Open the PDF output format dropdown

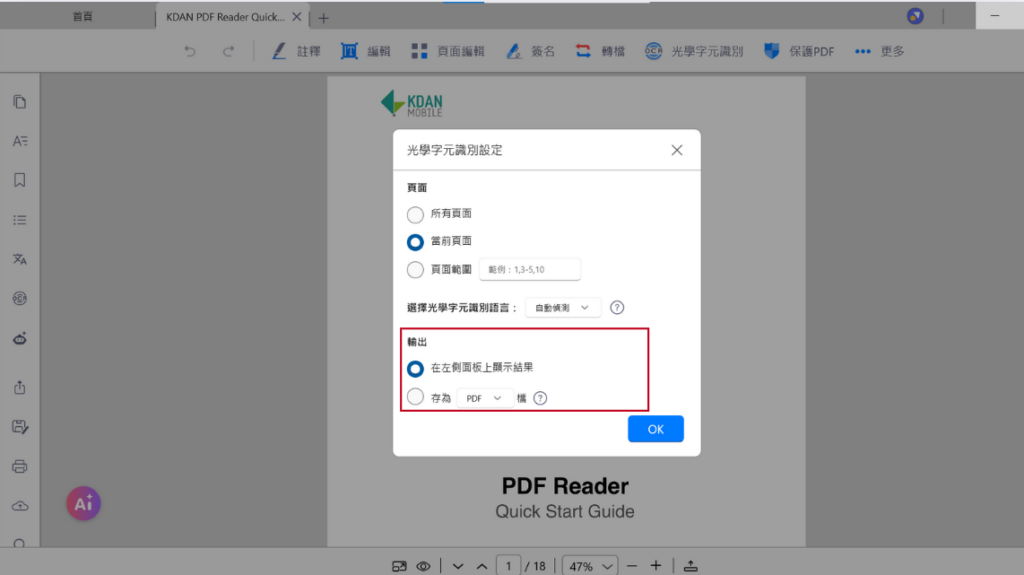click(x=485, y=398)
